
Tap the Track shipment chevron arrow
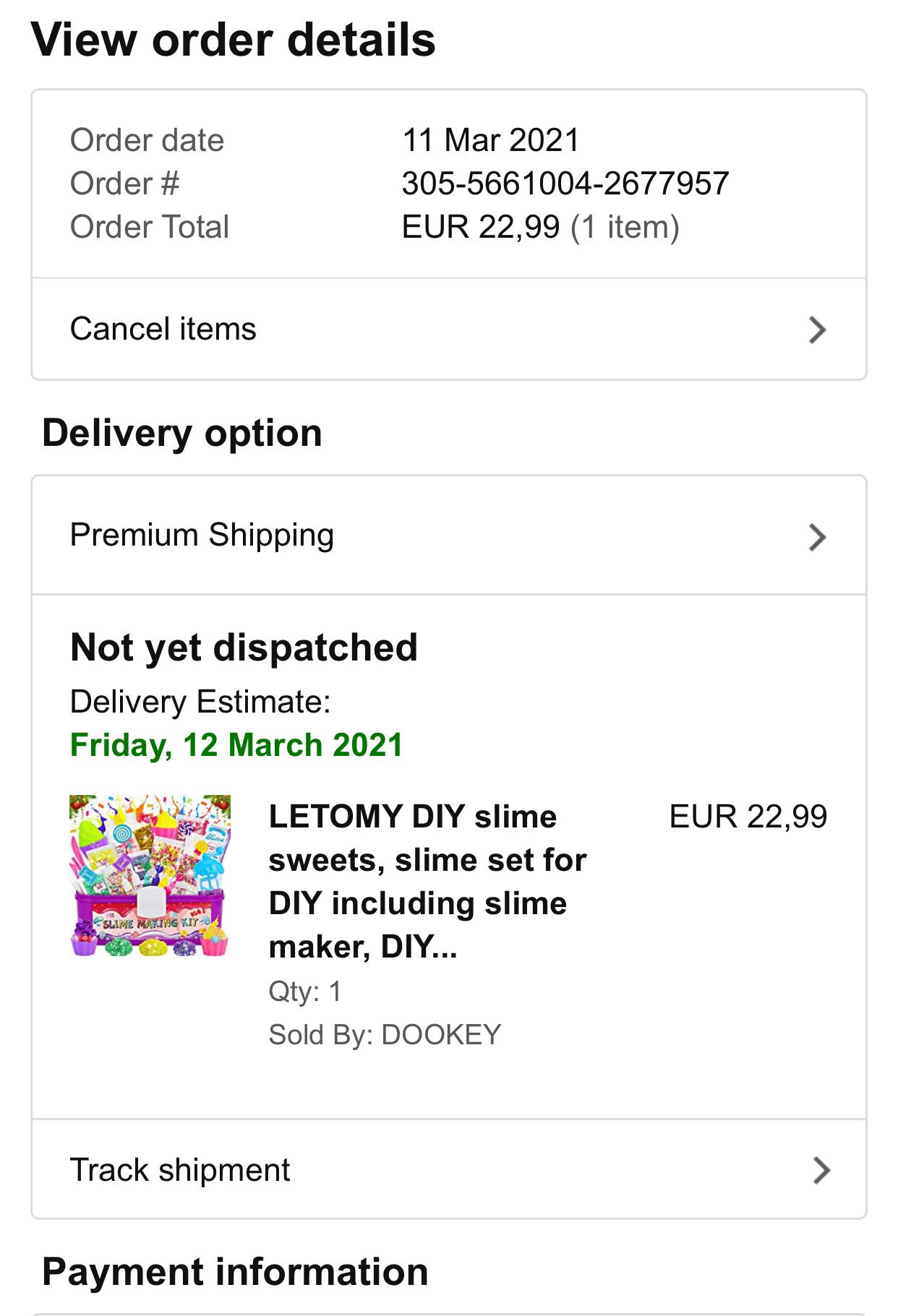tap(821, 1170)
